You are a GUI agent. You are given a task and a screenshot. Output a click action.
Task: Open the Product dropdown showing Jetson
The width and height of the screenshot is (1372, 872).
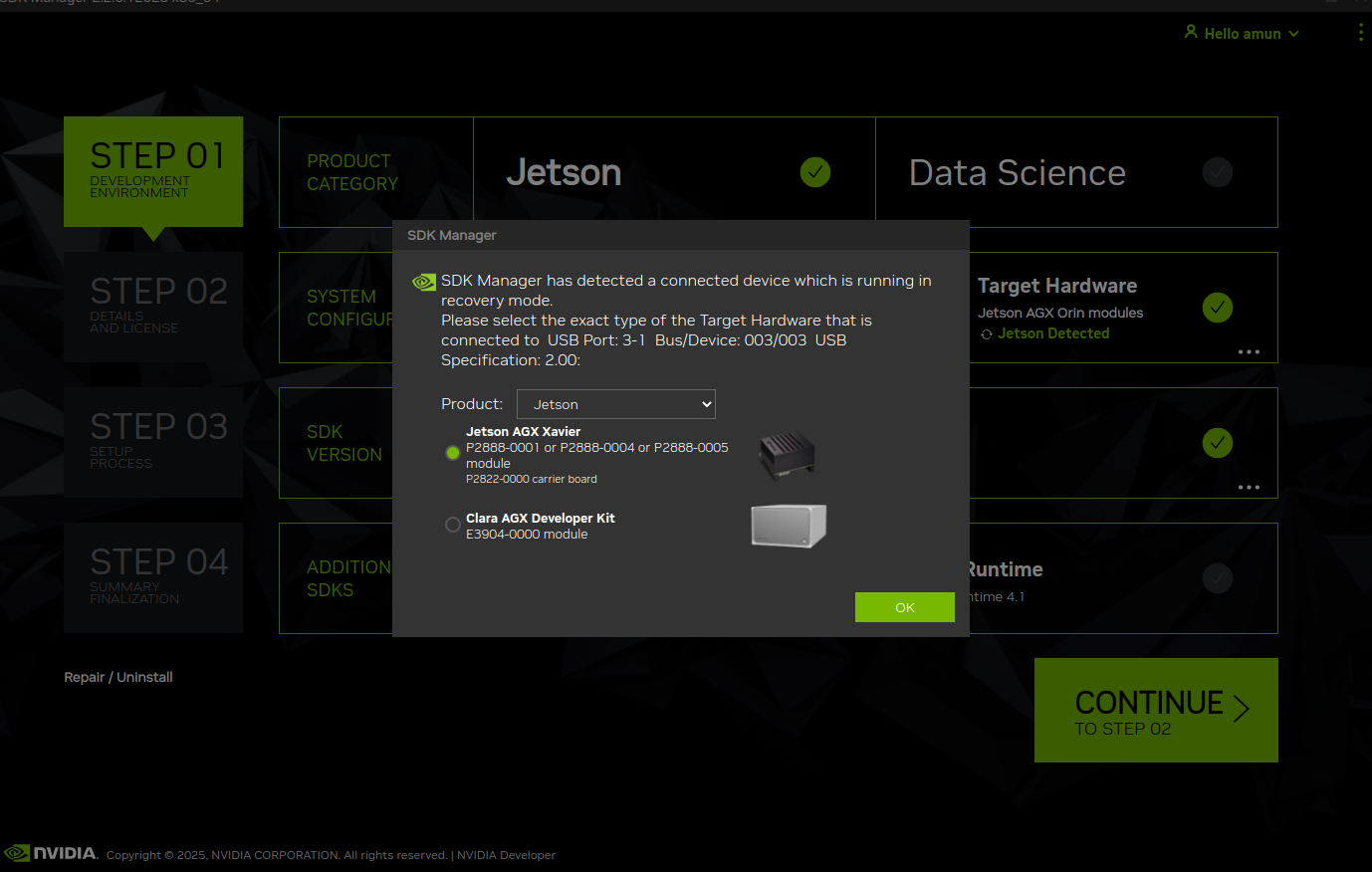(x=616, y=404)
